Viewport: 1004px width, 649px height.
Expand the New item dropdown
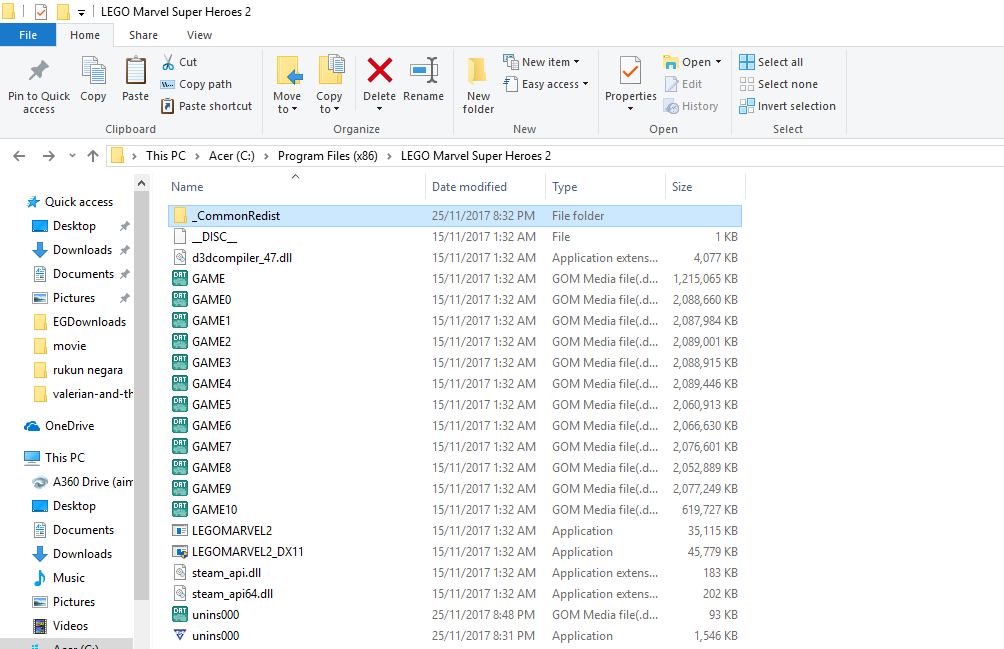tap(576, 62)
